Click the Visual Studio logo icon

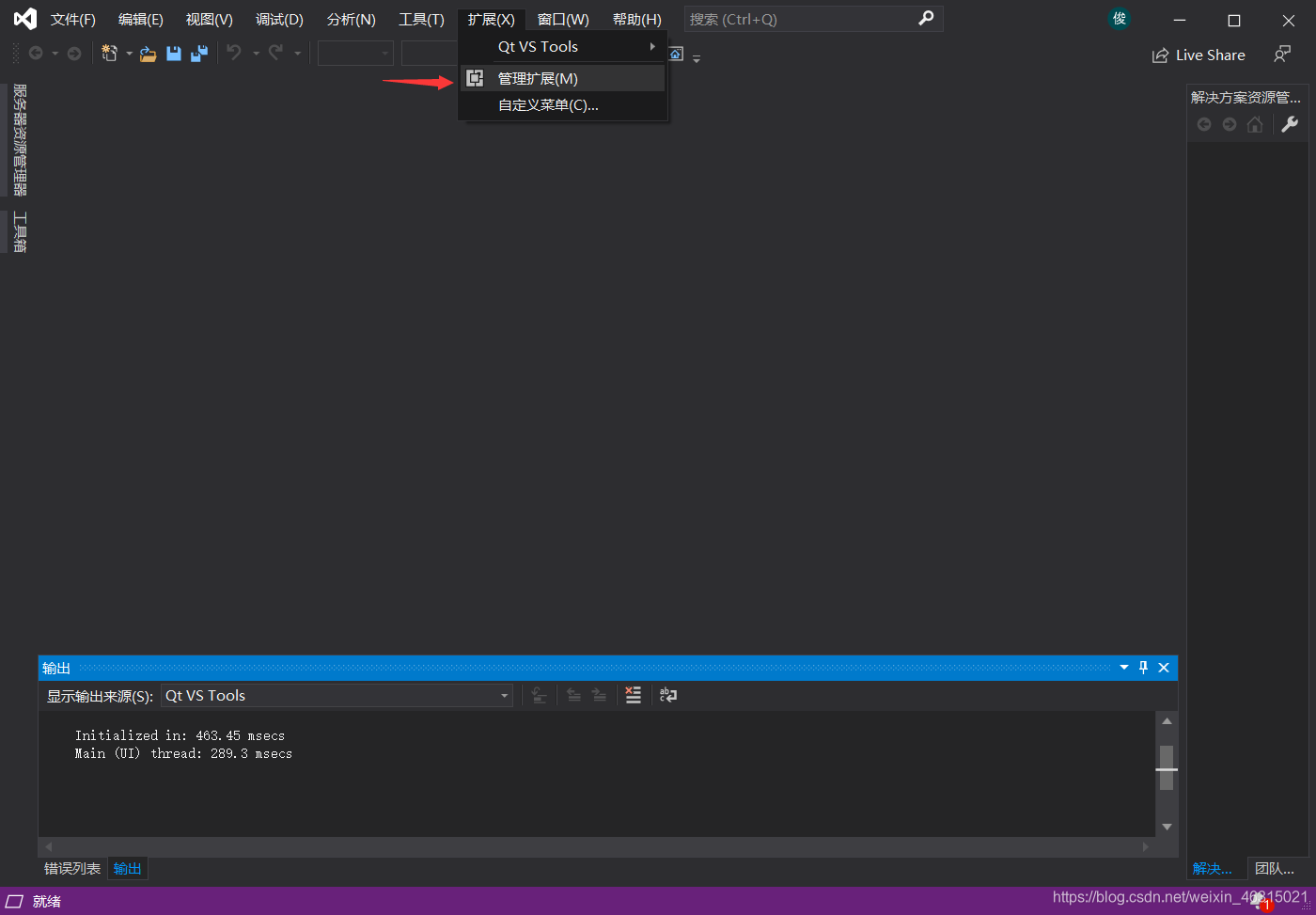click(25, 19)
